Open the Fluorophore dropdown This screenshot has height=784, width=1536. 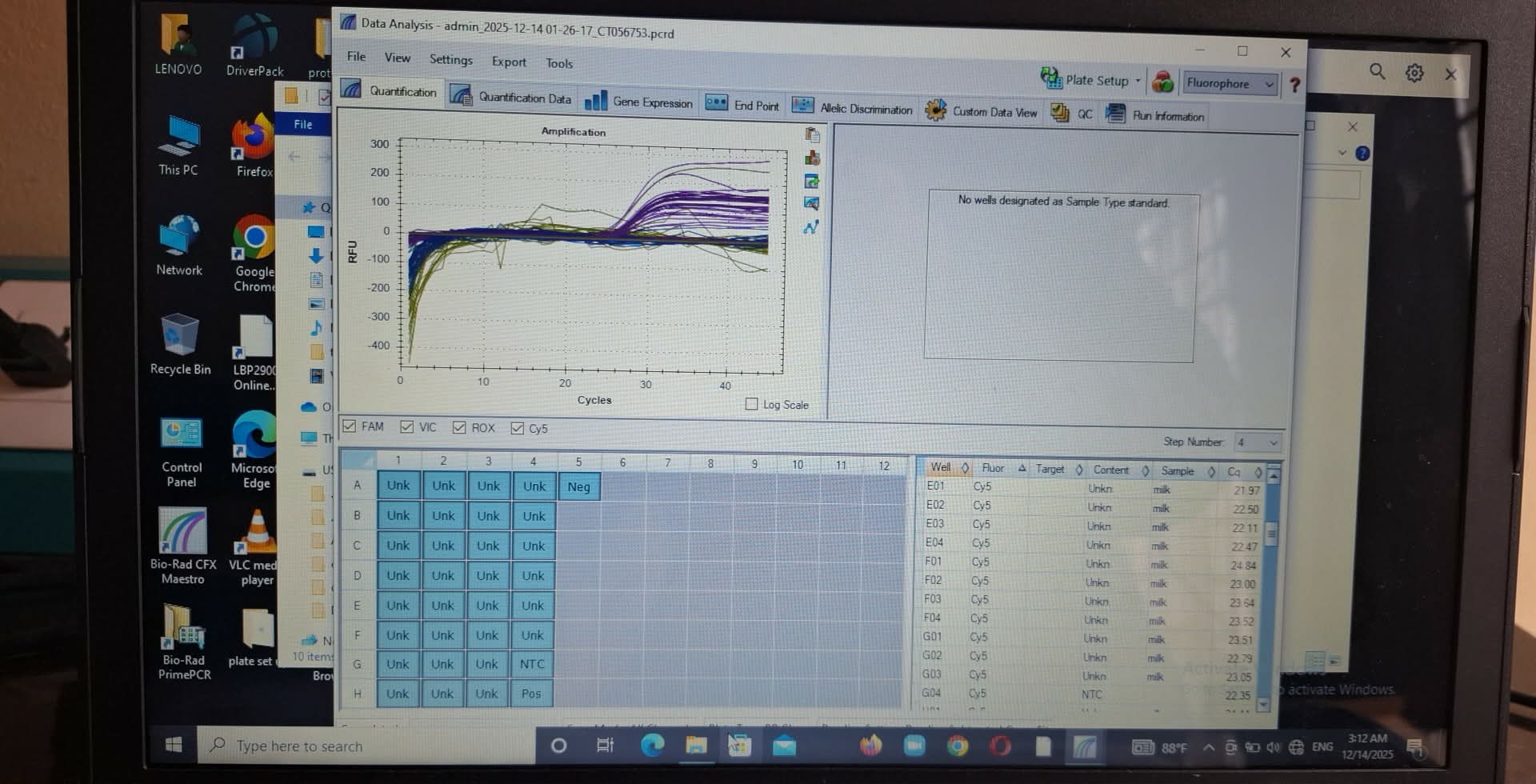click(1230, 83)
